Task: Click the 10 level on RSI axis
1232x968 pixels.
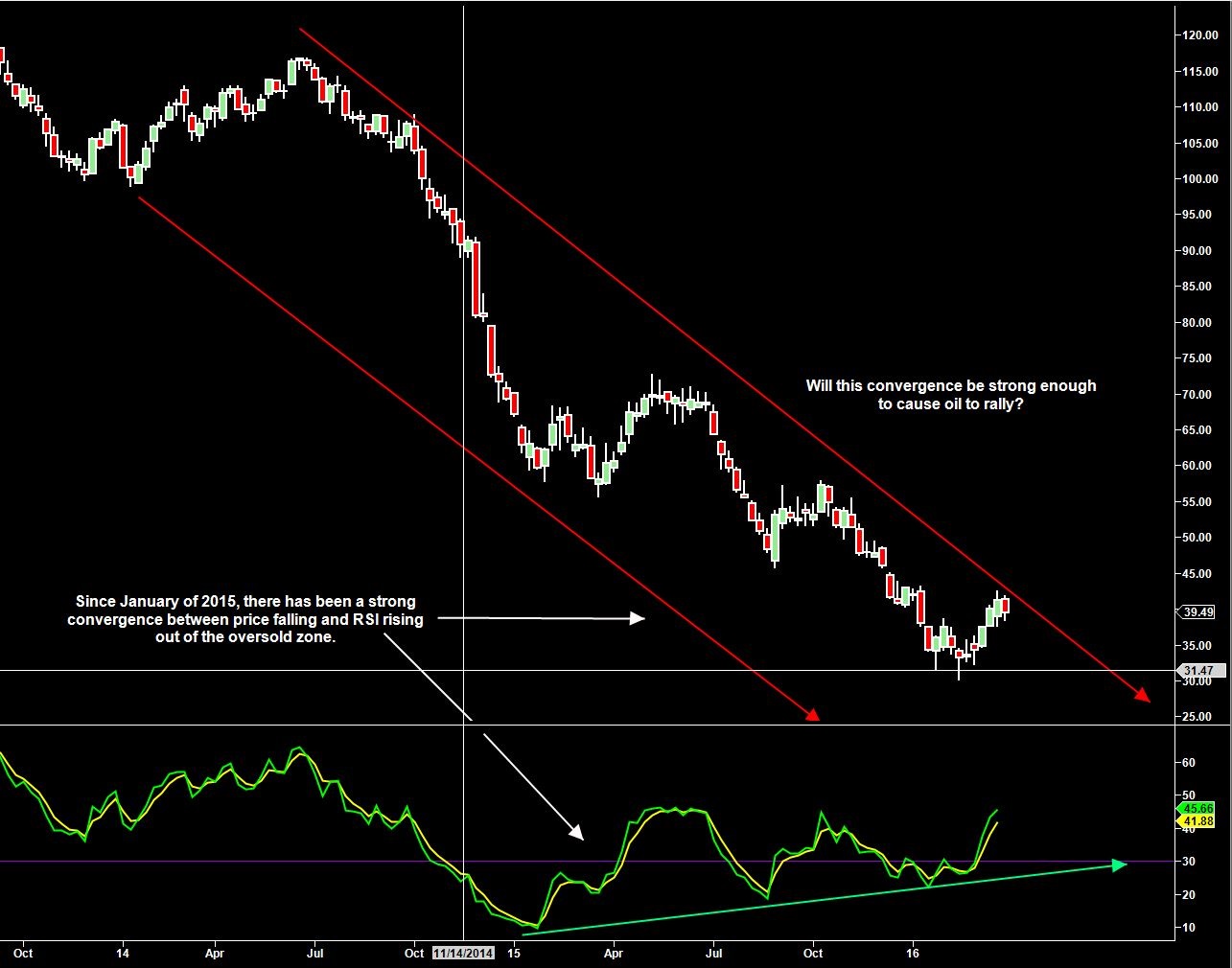Action: click(x=1189, y=928)
